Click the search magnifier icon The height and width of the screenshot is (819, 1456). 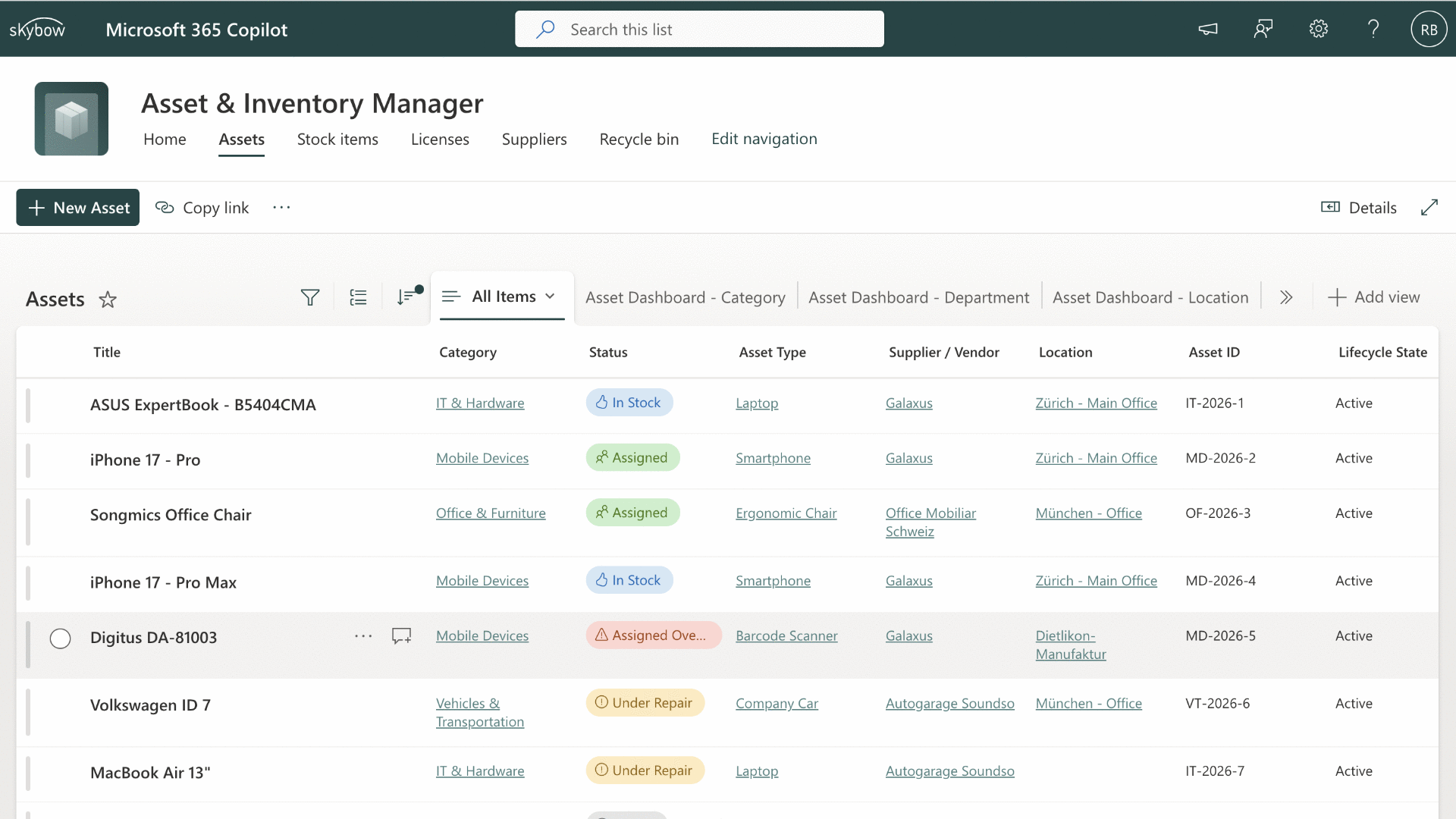click(545, 29)
